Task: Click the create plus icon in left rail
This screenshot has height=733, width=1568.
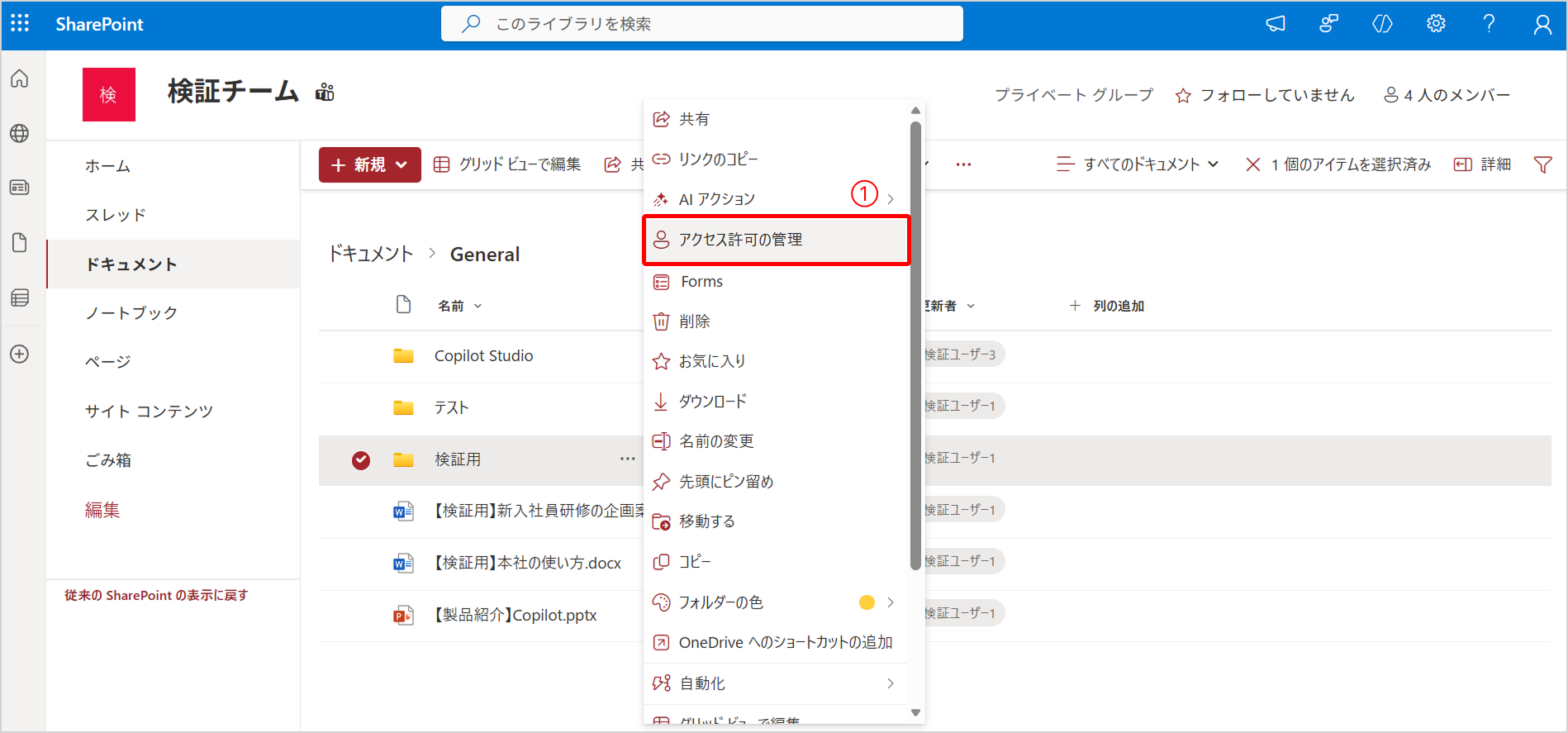Action: click(x=20, y=354)
